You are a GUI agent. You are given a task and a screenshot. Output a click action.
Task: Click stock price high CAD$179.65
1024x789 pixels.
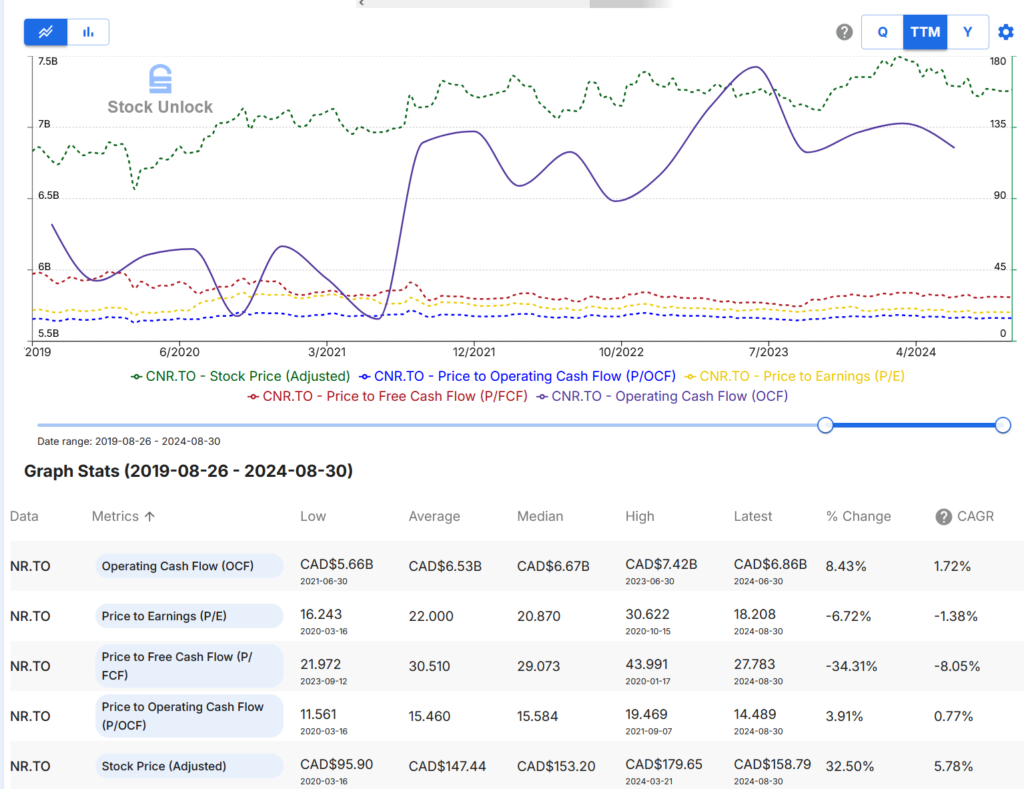pyautogui.click(x=664, y=764)
